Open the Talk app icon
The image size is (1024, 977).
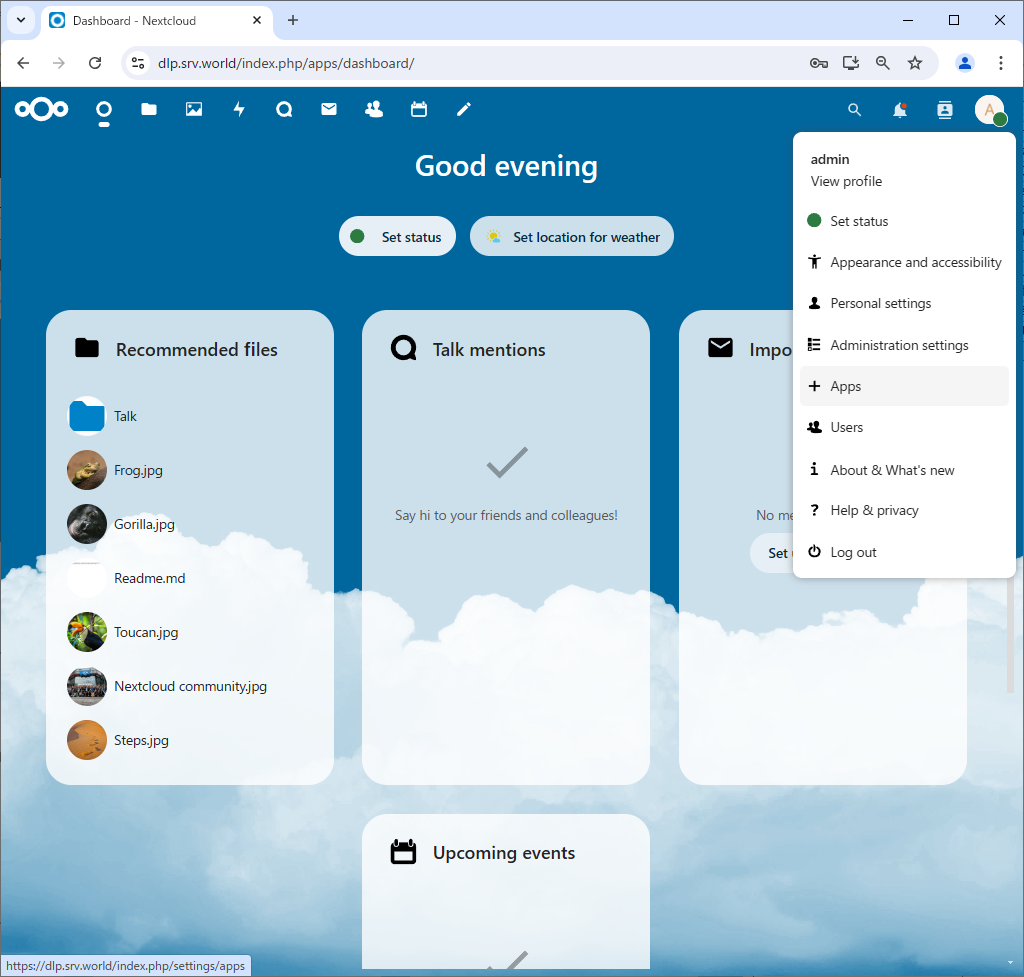(x=284, y=110)
